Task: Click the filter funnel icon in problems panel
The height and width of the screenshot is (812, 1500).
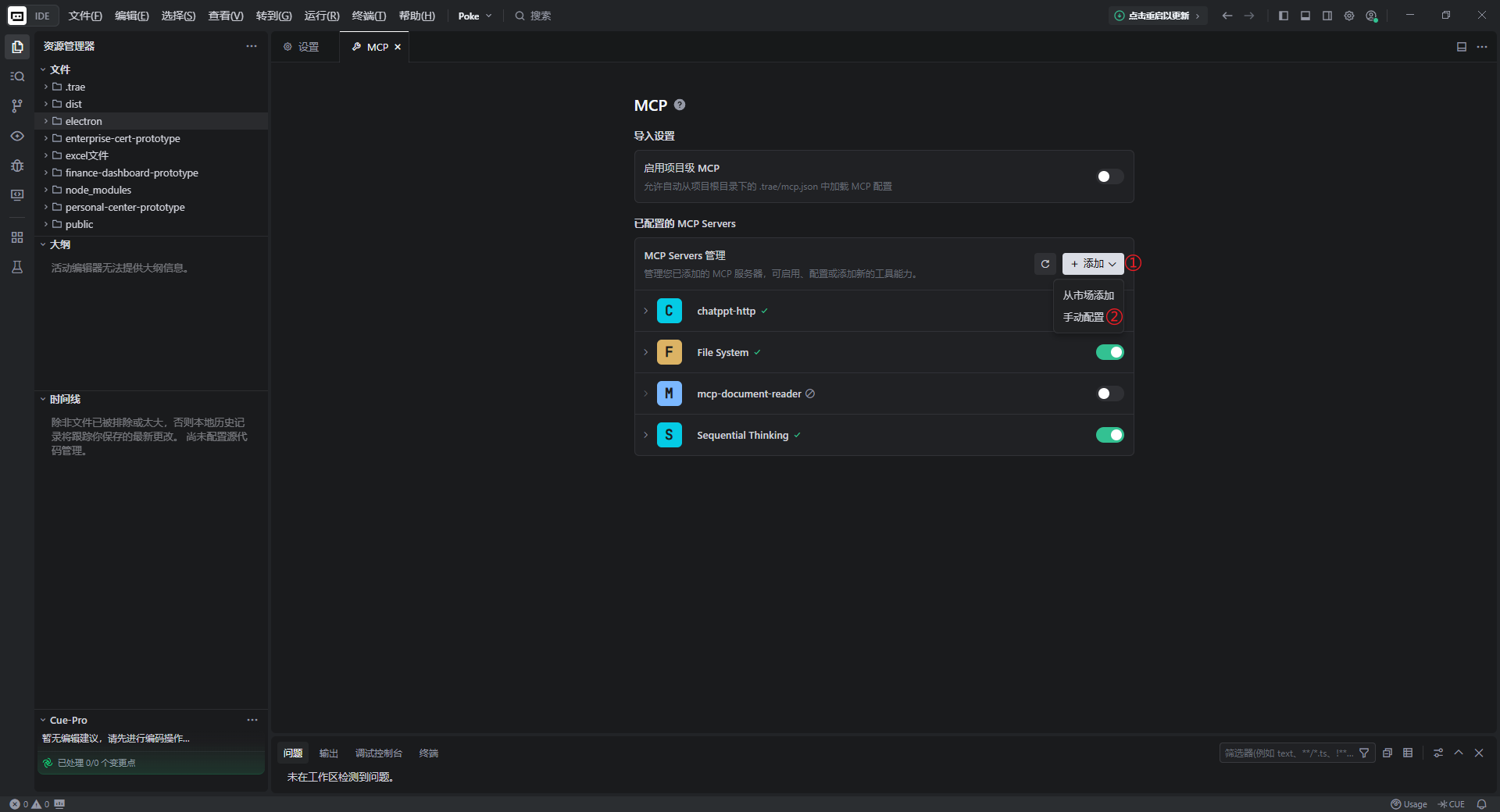Action: point(1364,753)
